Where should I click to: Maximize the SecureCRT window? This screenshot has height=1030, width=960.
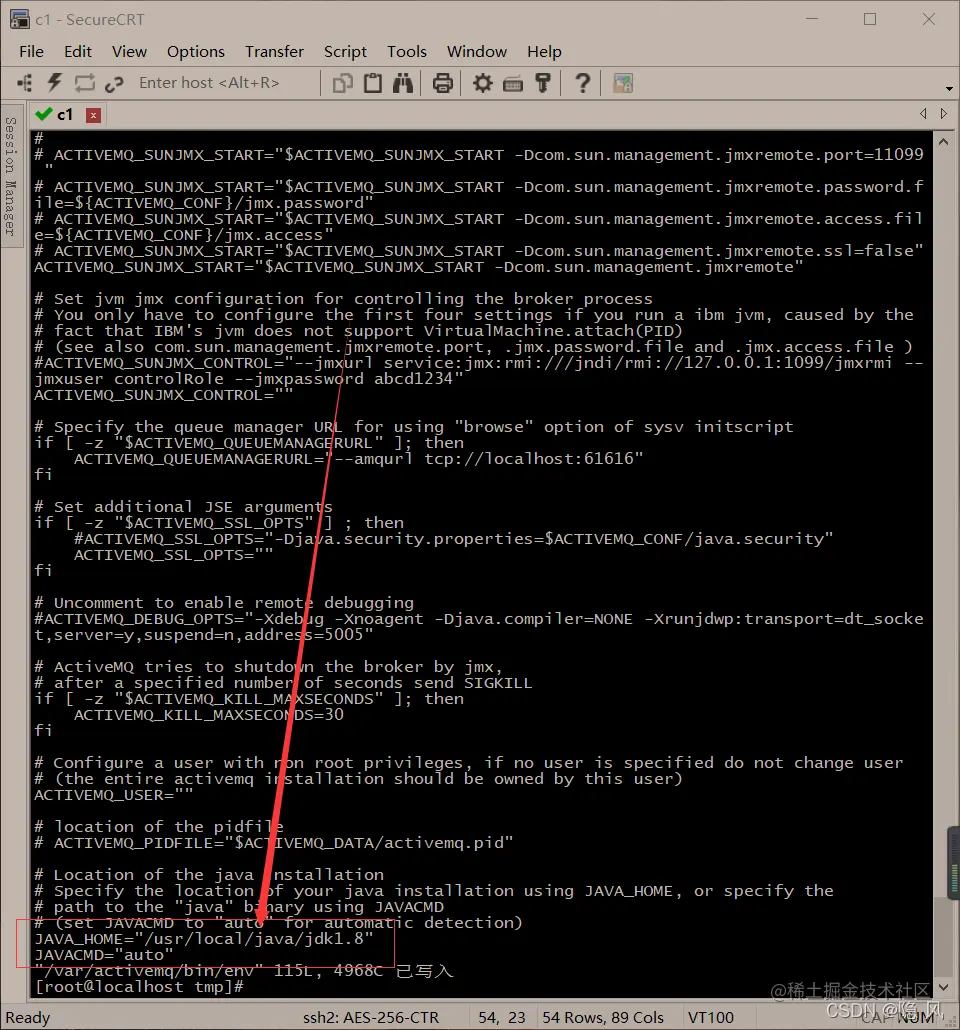[870, 19]
